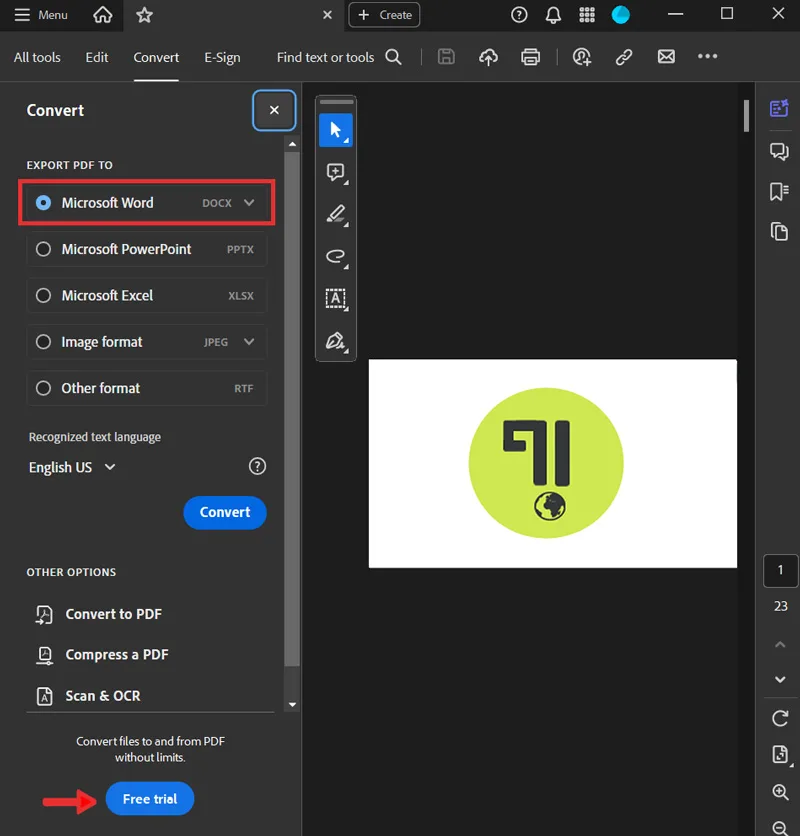Select the arrow selection tool

point(335,130)
